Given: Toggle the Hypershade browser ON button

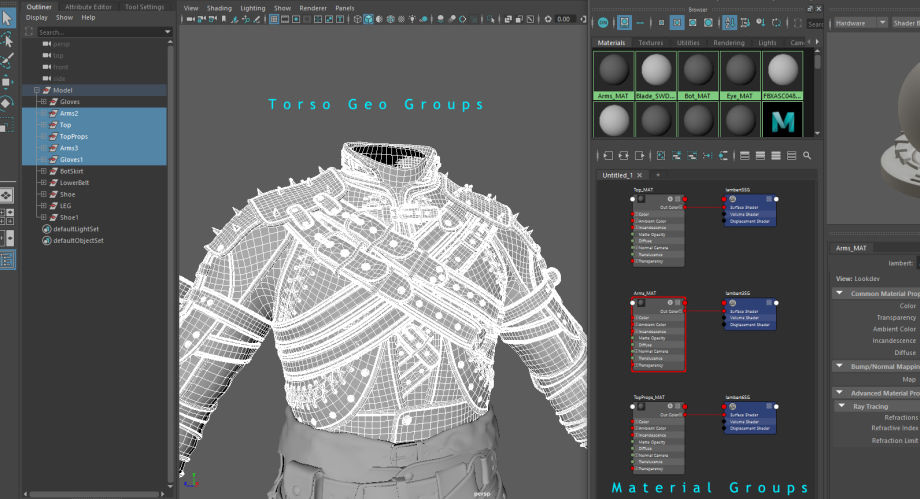Looking at the screenshot, I should pyautogui.click(x=601, y=22).
